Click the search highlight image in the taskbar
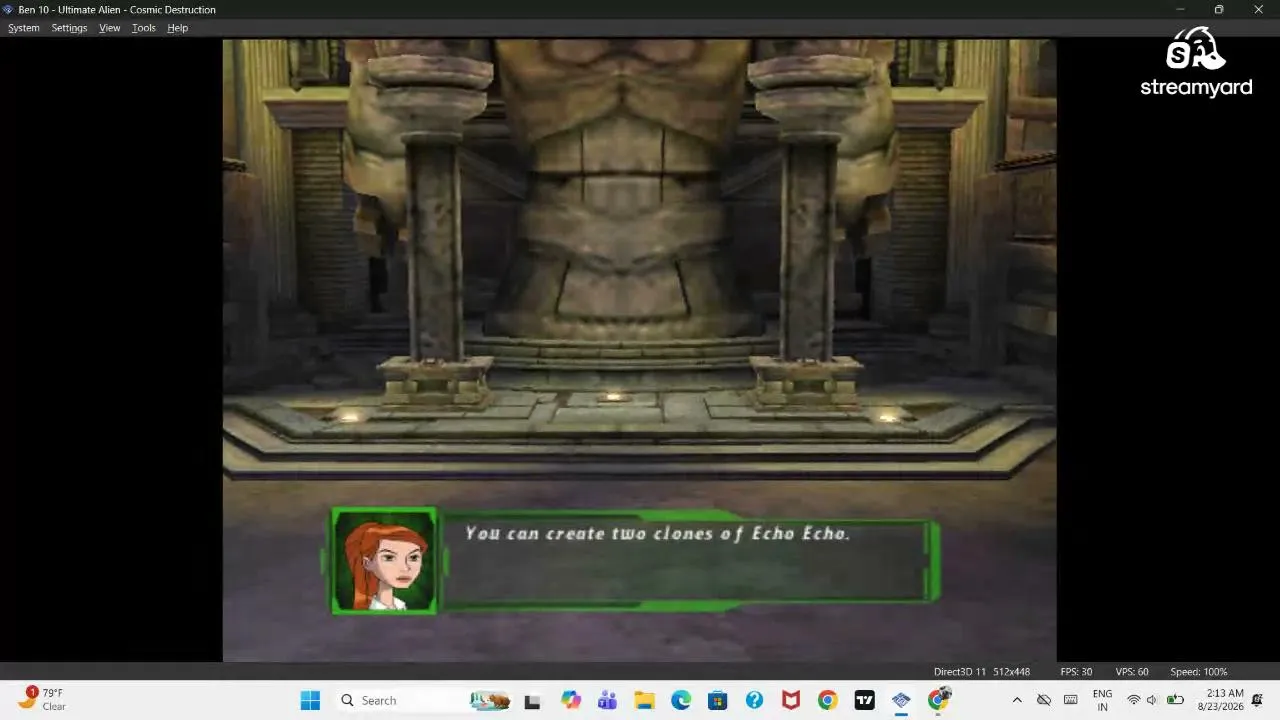 (490, 700)
